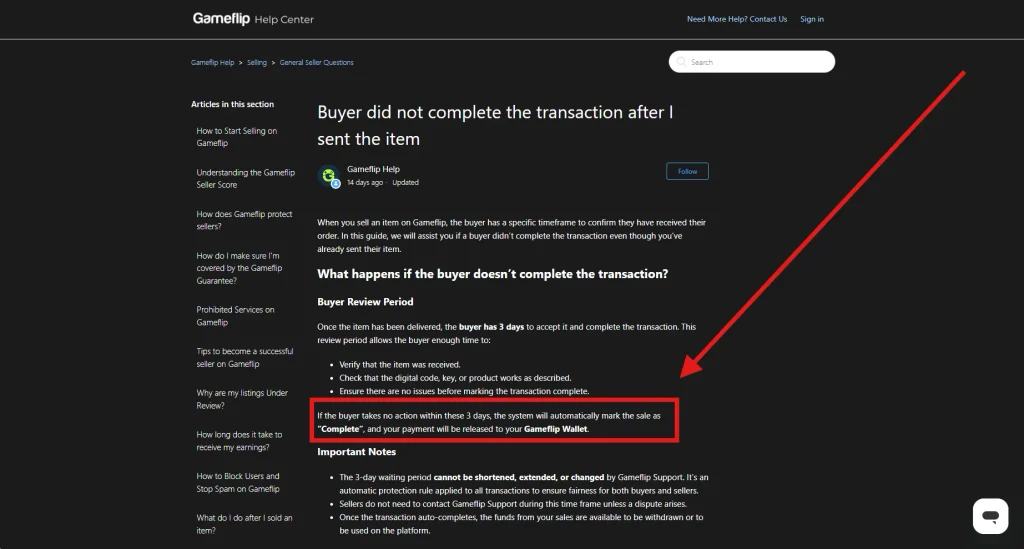Click 'Check that the digital code' bullet
Image resolution: width=1024 pixels, height=549 pixels.
point(455,378)
